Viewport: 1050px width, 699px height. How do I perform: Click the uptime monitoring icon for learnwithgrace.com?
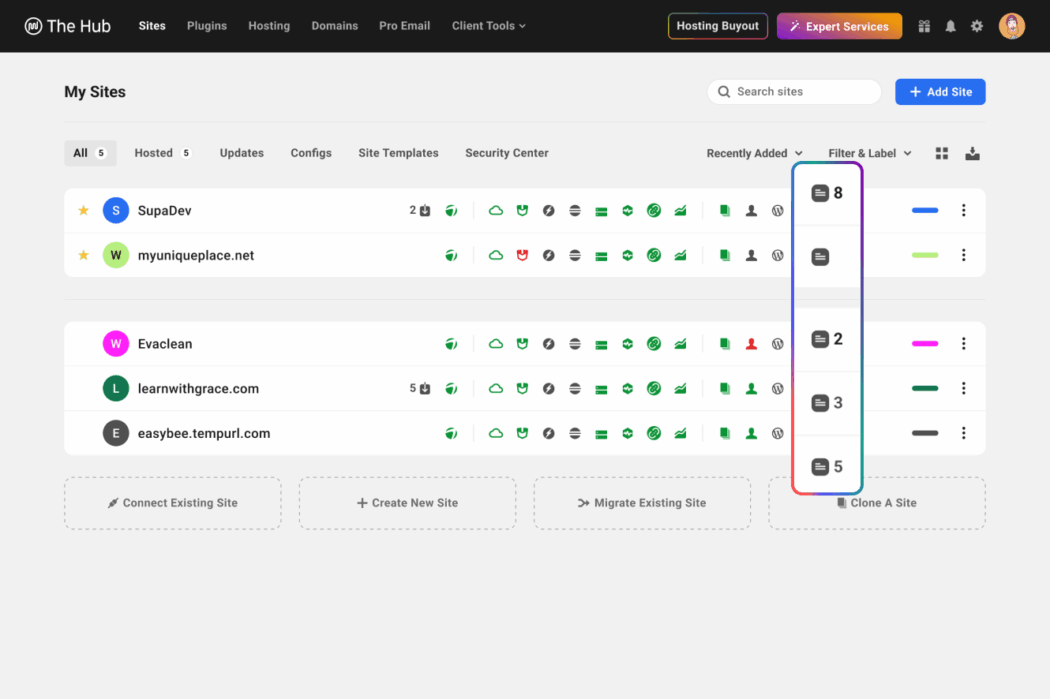[627, 388]
